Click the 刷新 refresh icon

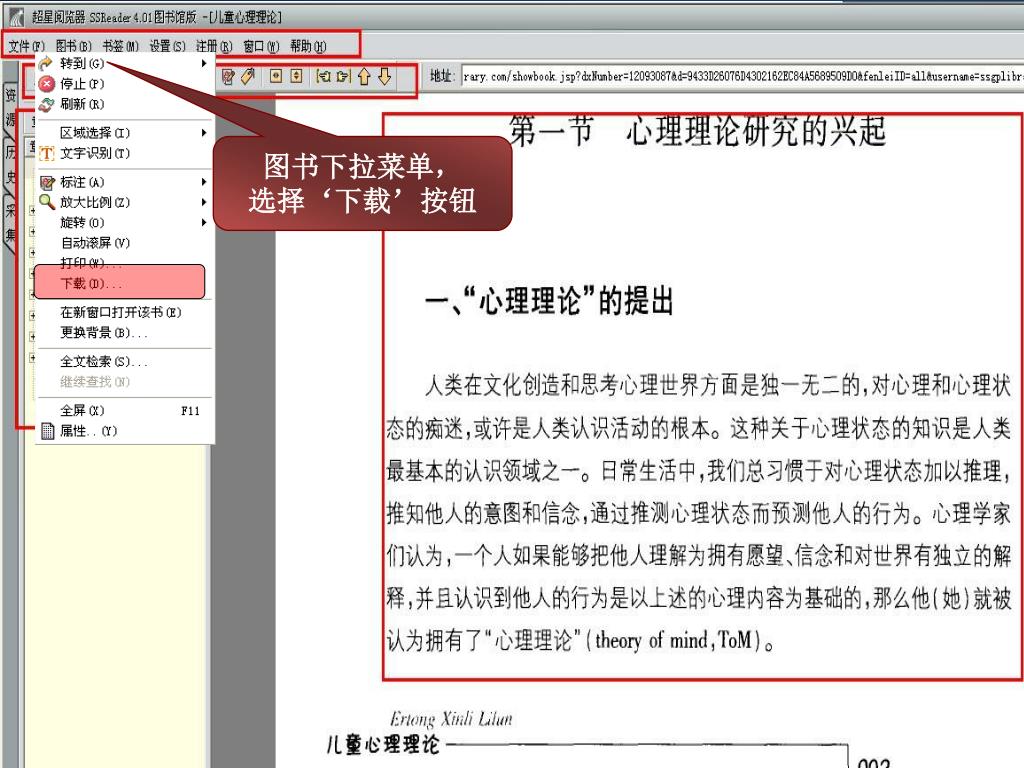coord(46,104)
